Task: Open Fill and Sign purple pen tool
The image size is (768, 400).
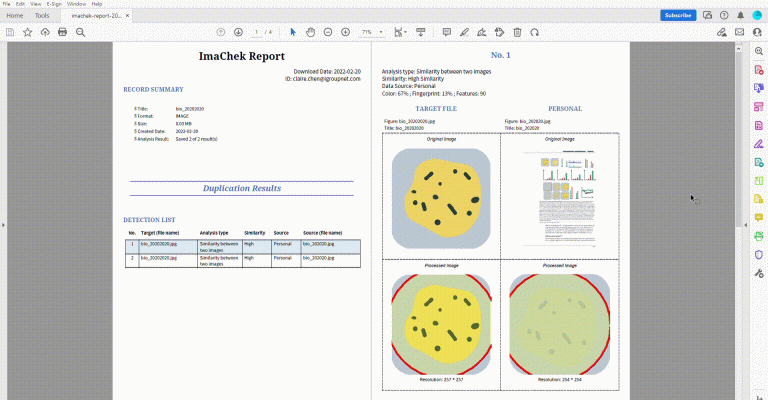Action: click(x=759, y=144)
